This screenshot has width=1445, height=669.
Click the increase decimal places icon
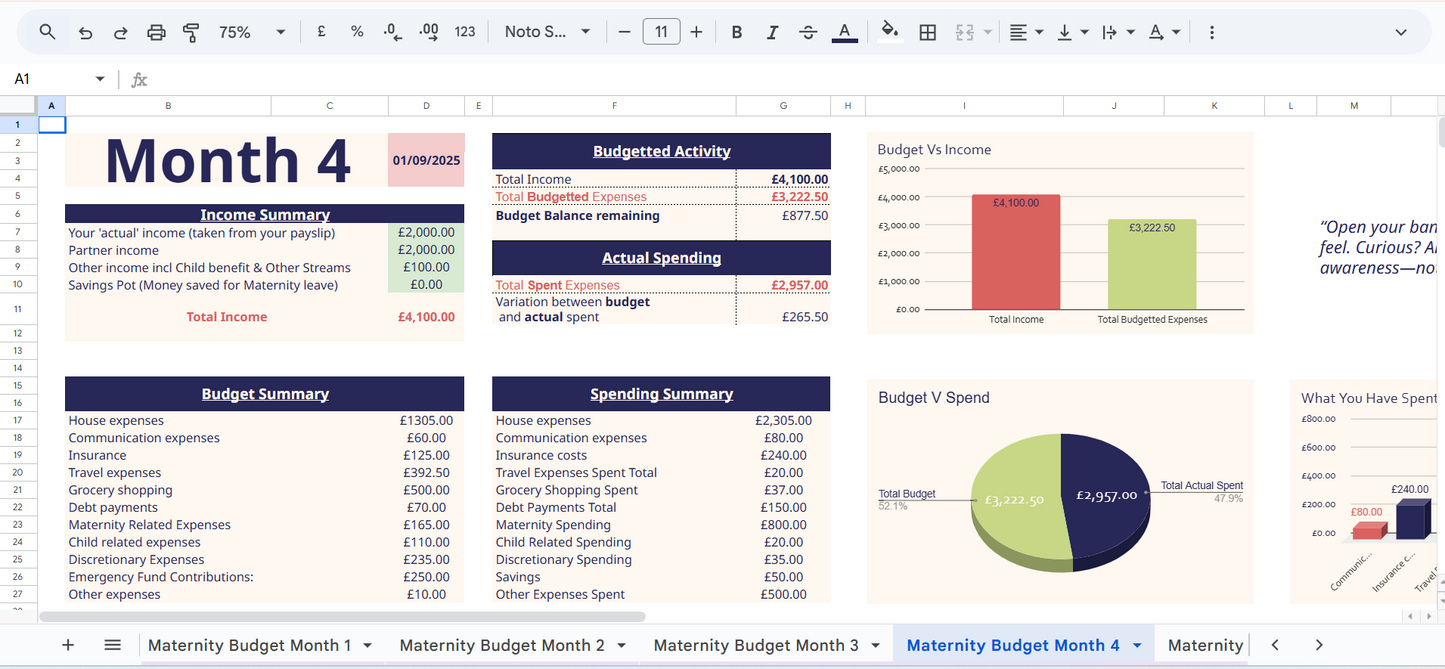(x=428, y=31)
